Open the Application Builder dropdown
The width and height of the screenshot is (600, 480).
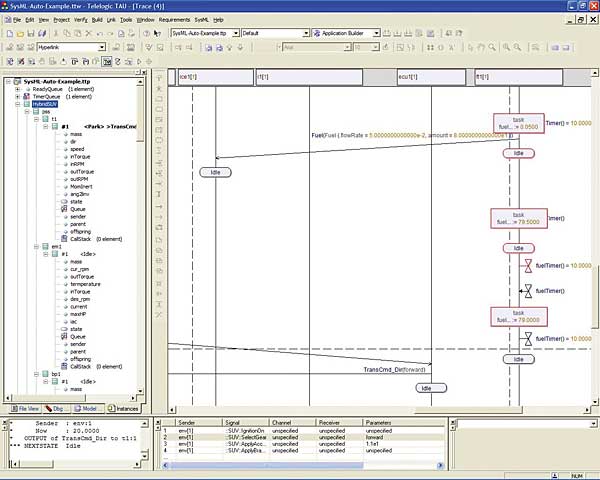click(x=377, y=34)
